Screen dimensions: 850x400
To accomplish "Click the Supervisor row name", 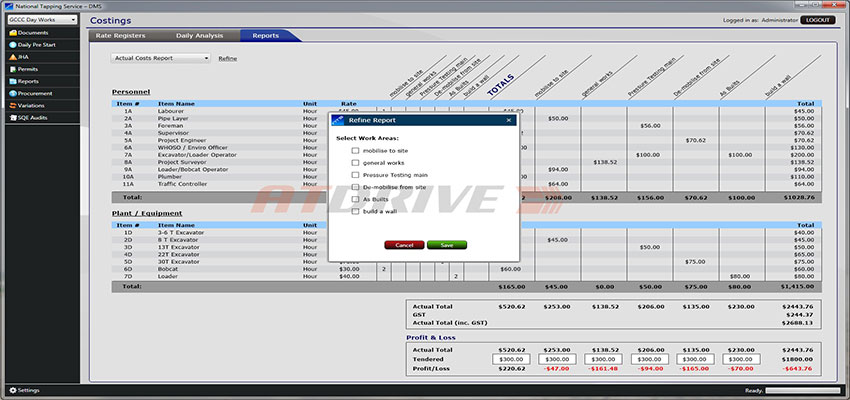I will click(172, 133).
